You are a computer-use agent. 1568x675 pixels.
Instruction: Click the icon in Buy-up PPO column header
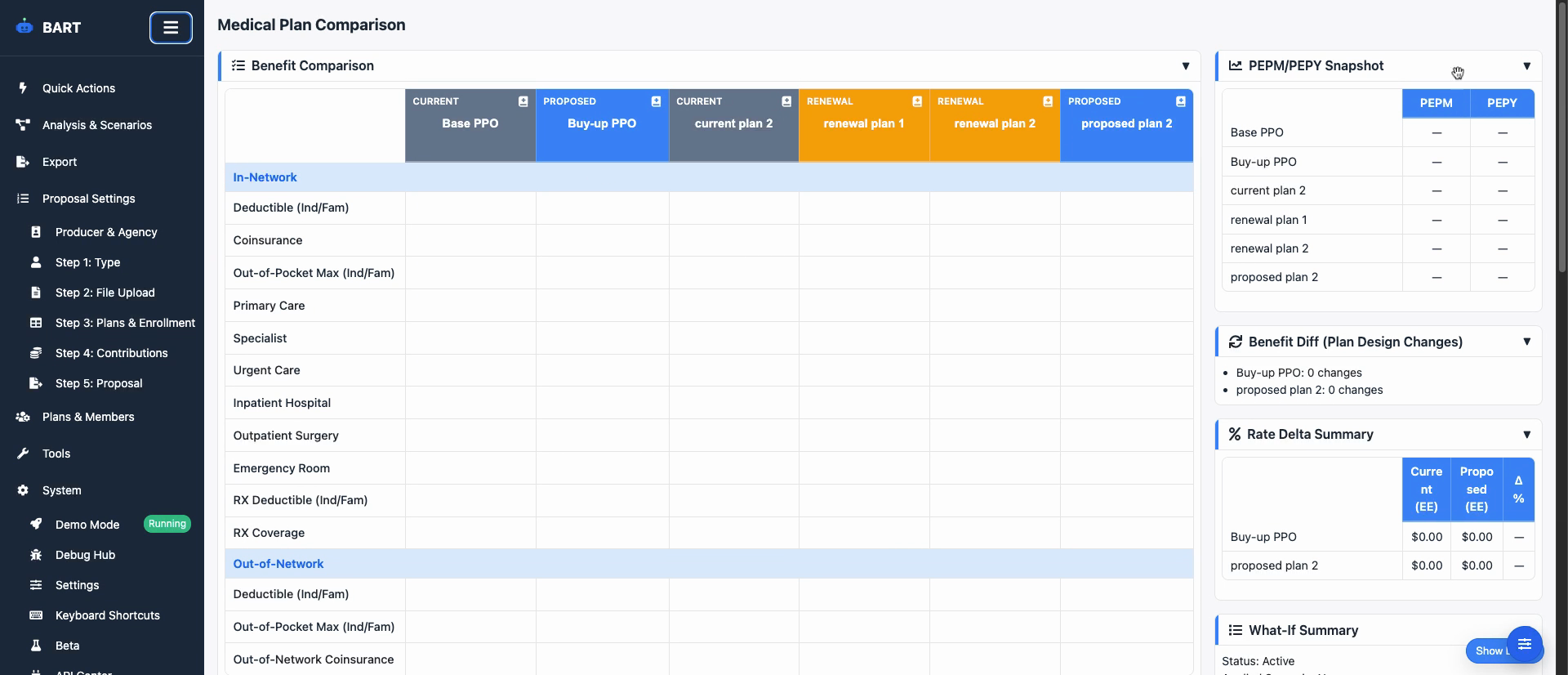656,101
